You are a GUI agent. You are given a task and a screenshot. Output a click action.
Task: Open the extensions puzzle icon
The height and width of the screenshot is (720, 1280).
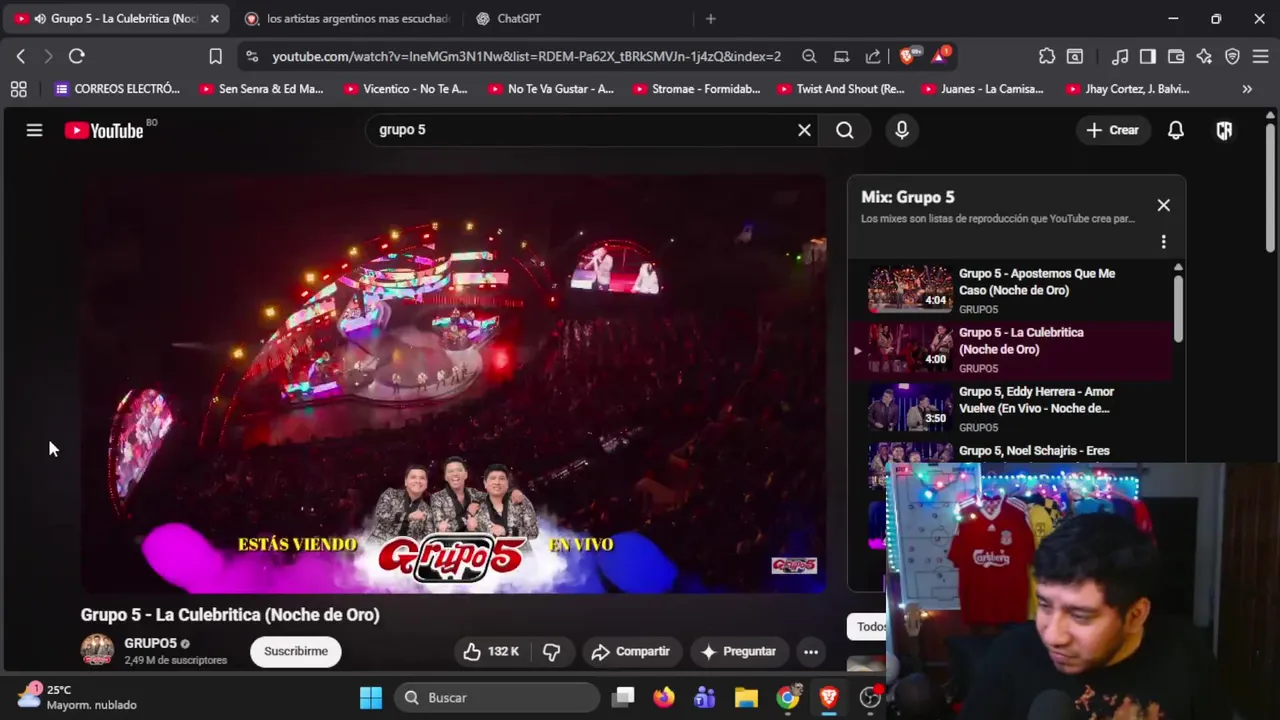1047,57
